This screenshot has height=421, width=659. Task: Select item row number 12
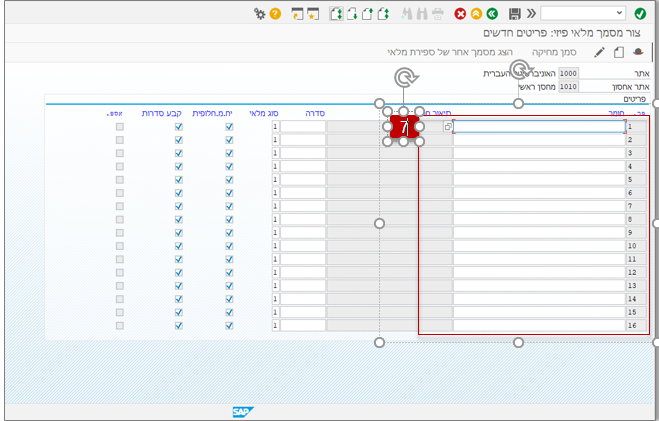[637, 272]
